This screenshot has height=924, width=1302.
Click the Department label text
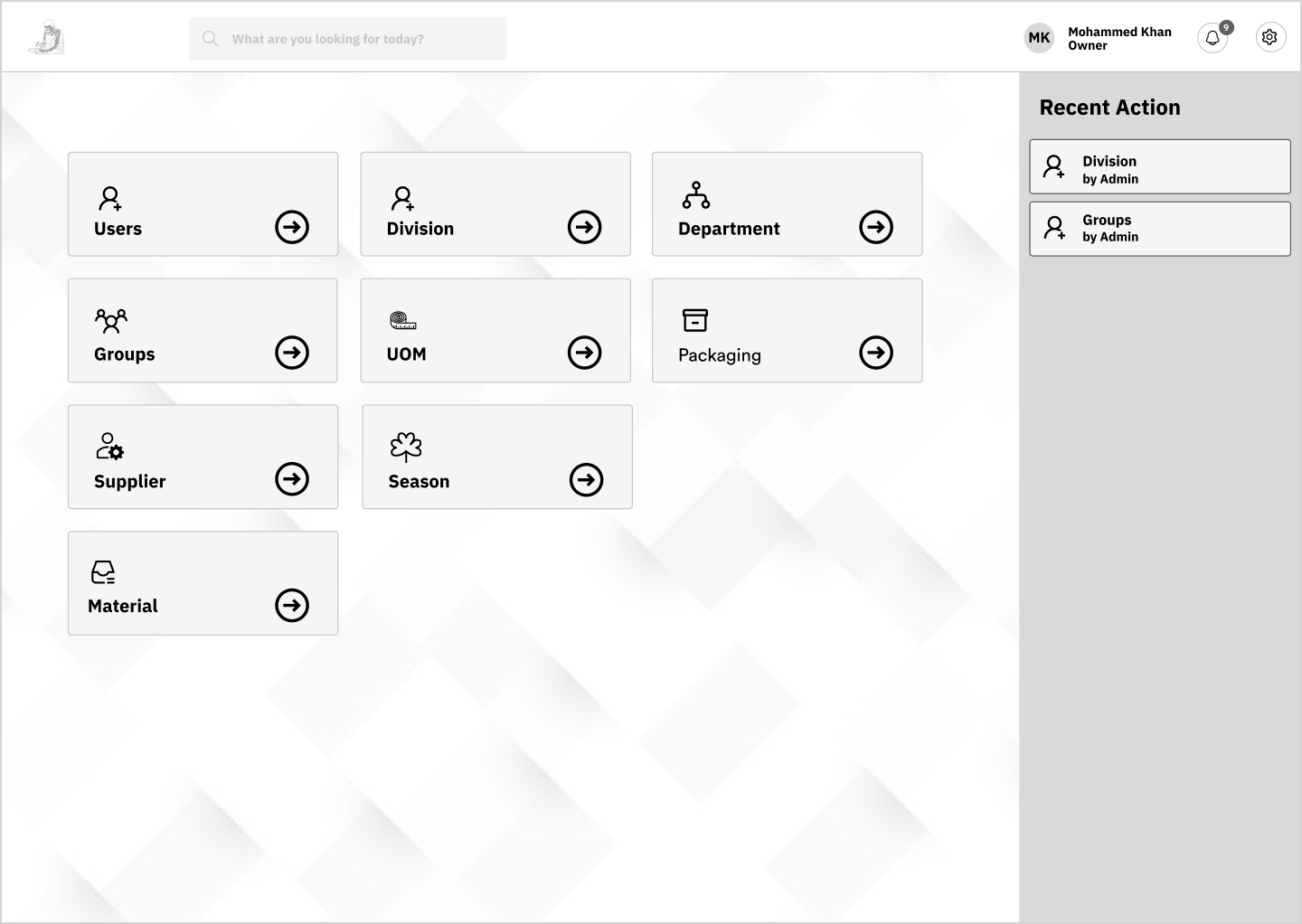tap(729, 230)
